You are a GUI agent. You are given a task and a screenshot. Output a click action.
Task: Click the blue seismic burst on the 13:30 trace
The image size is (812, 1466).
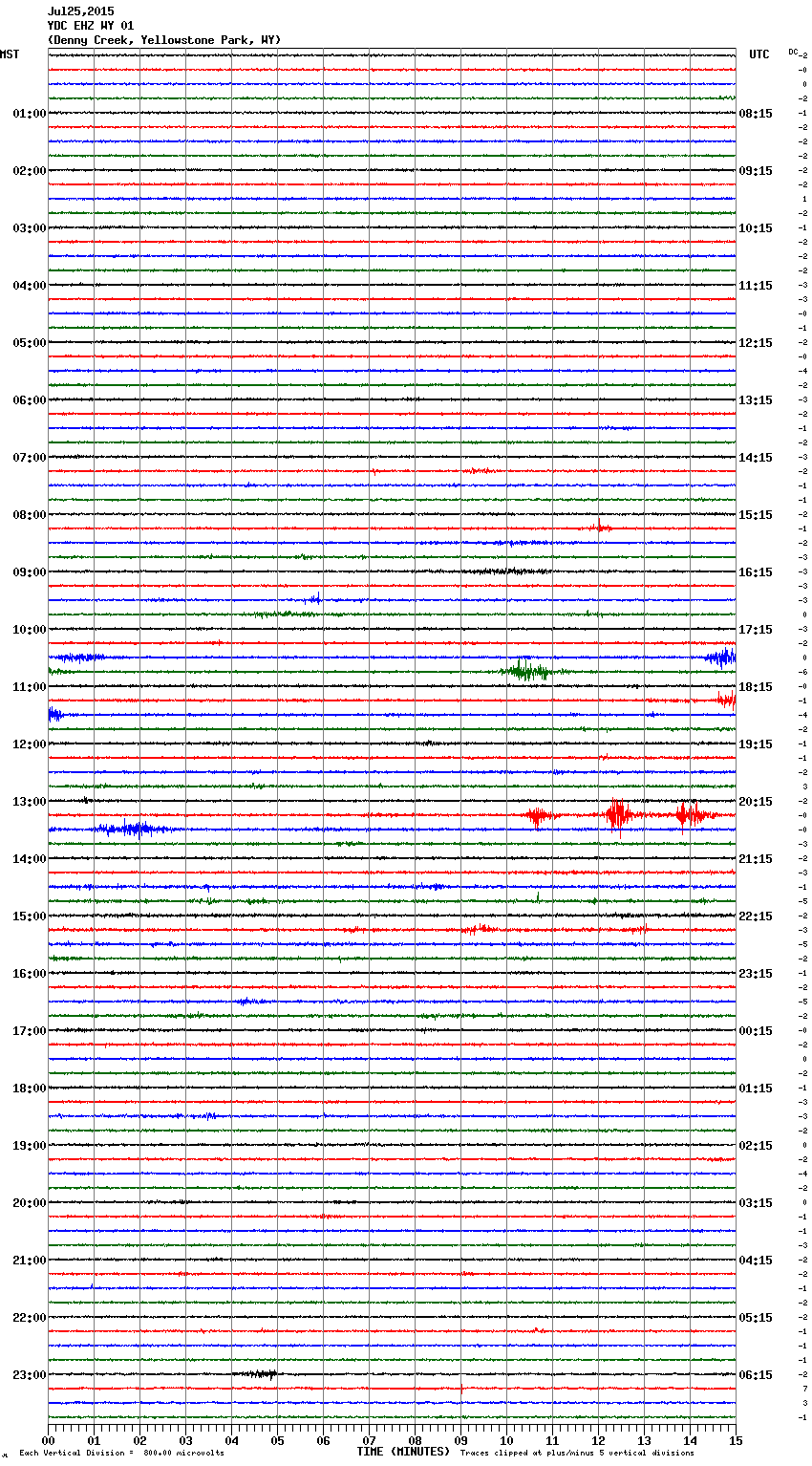[134, 829]
